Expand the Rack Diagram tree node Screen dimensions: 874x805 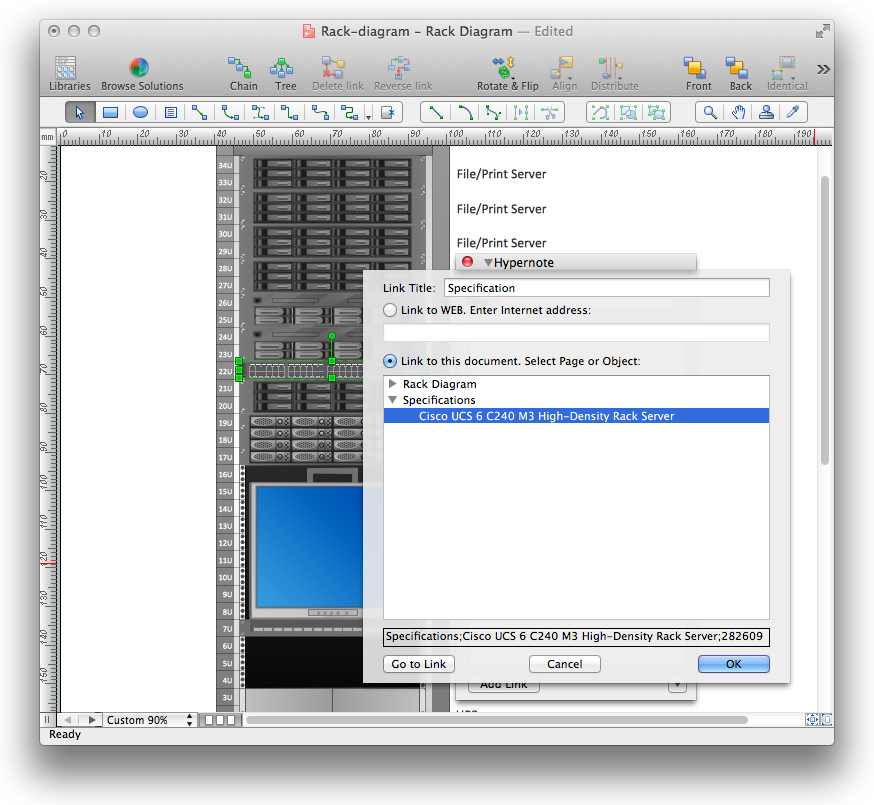coord(393,384)
